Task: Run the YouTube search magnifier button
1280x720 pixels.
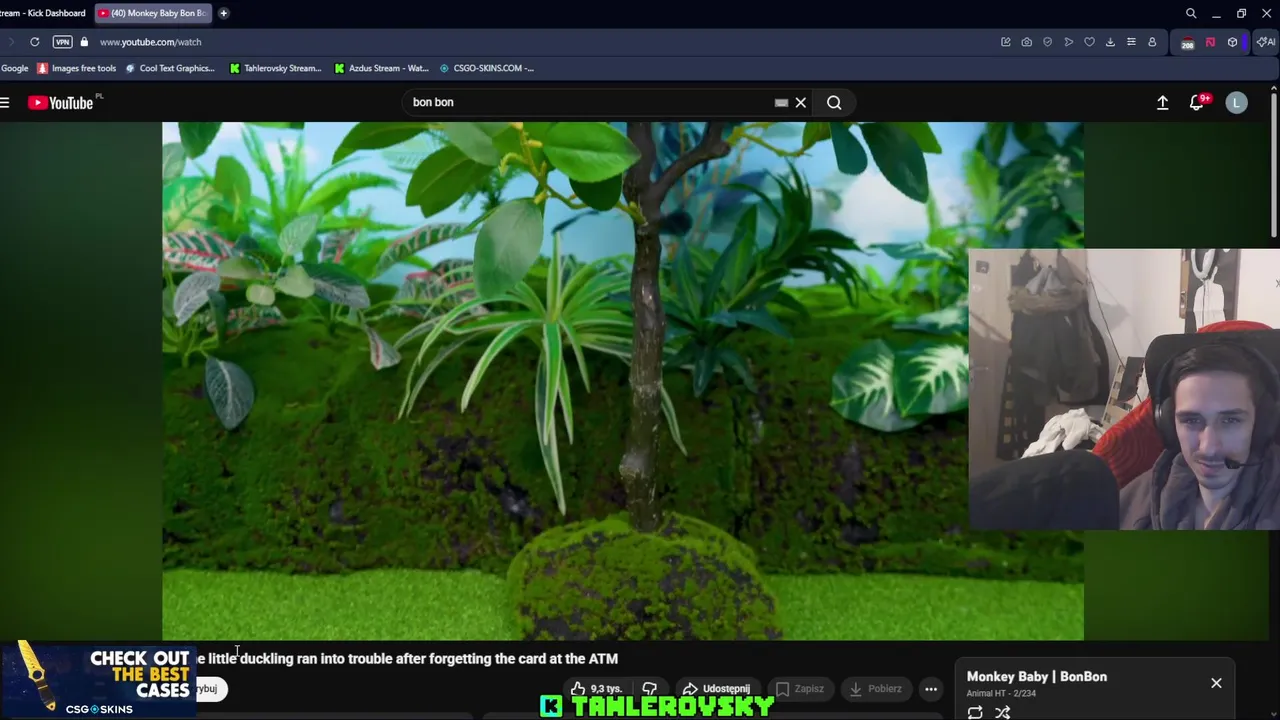Action: [834, 102]
